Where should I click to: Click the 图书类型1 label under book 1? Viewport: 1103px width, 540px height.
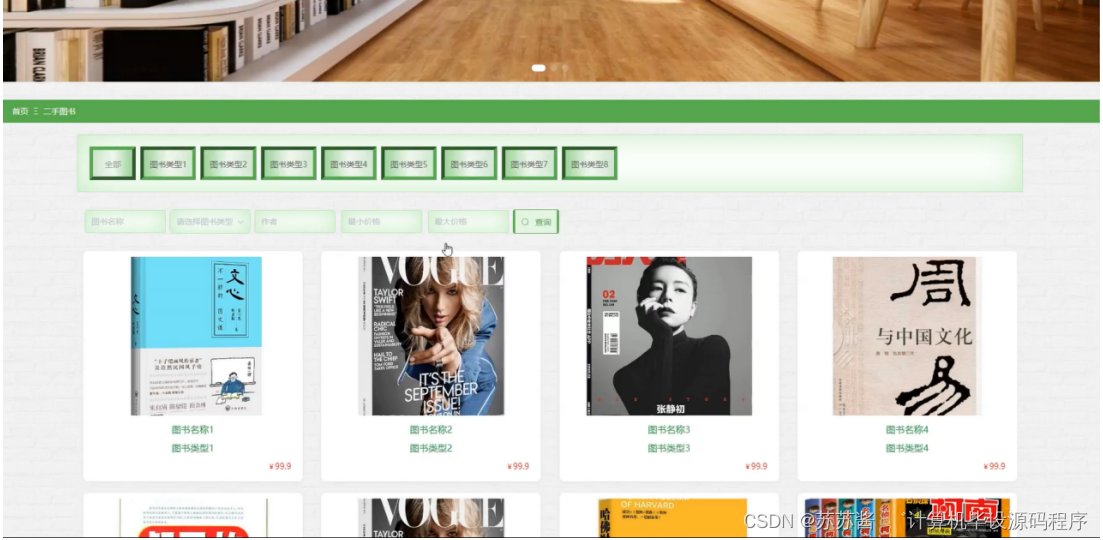[x=193, y=448]
